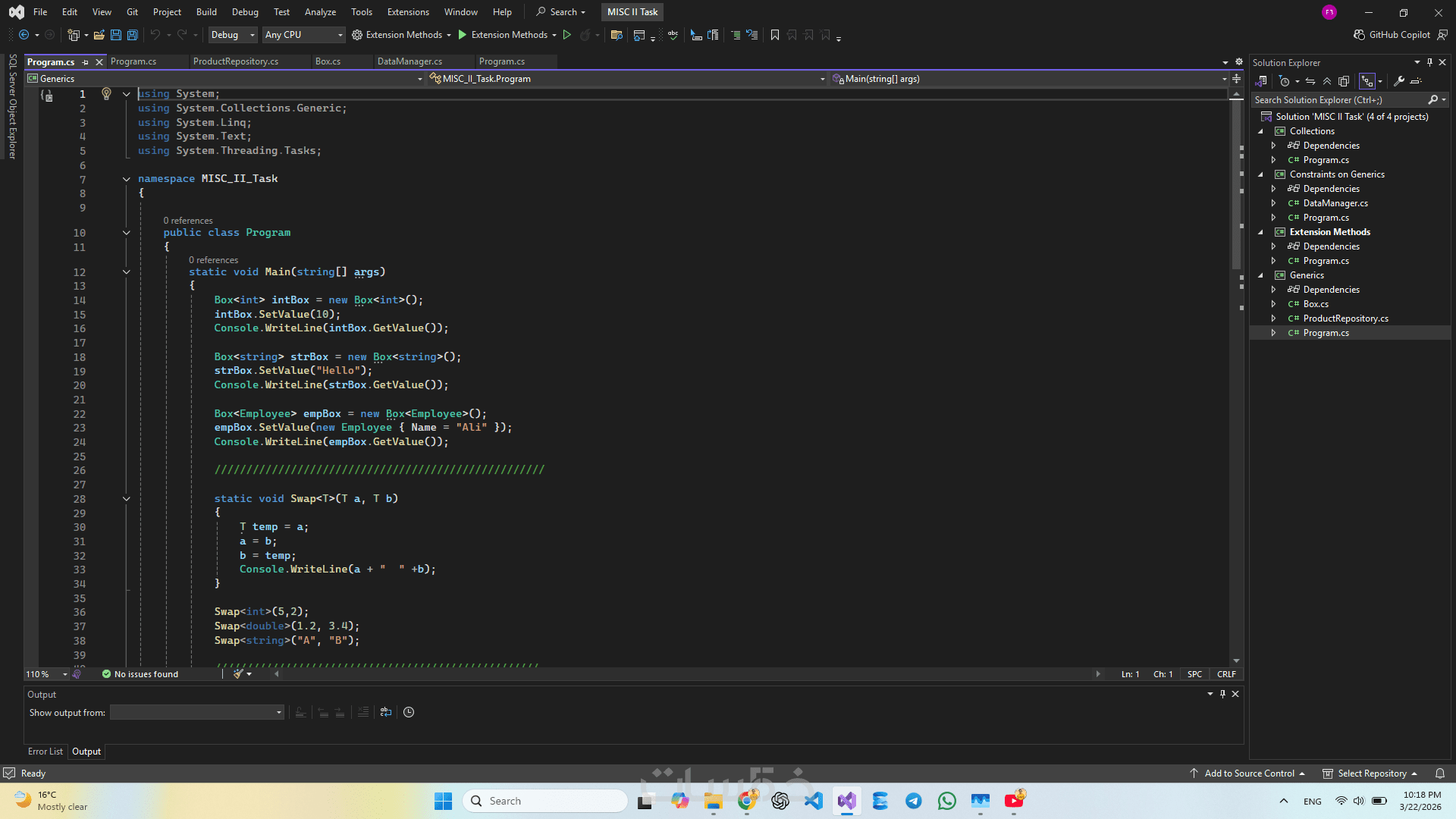Collapse the Main method code fold
The height and width of the screenshot is (819, 1456).
(127, 271)
